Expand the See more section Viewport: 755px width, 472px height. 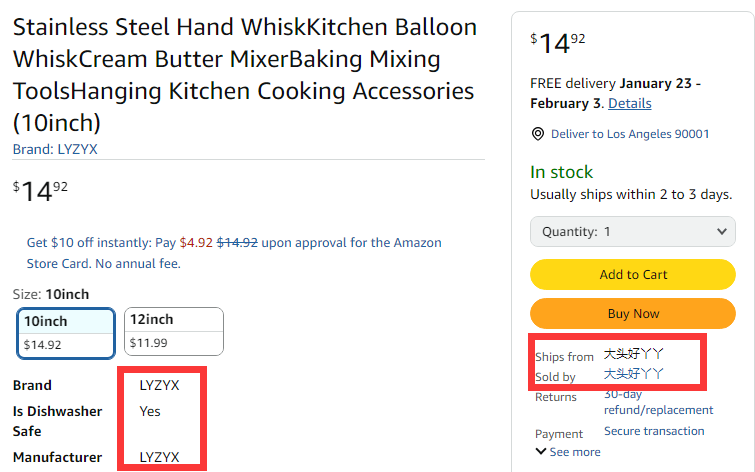click(x=570, y=452)
